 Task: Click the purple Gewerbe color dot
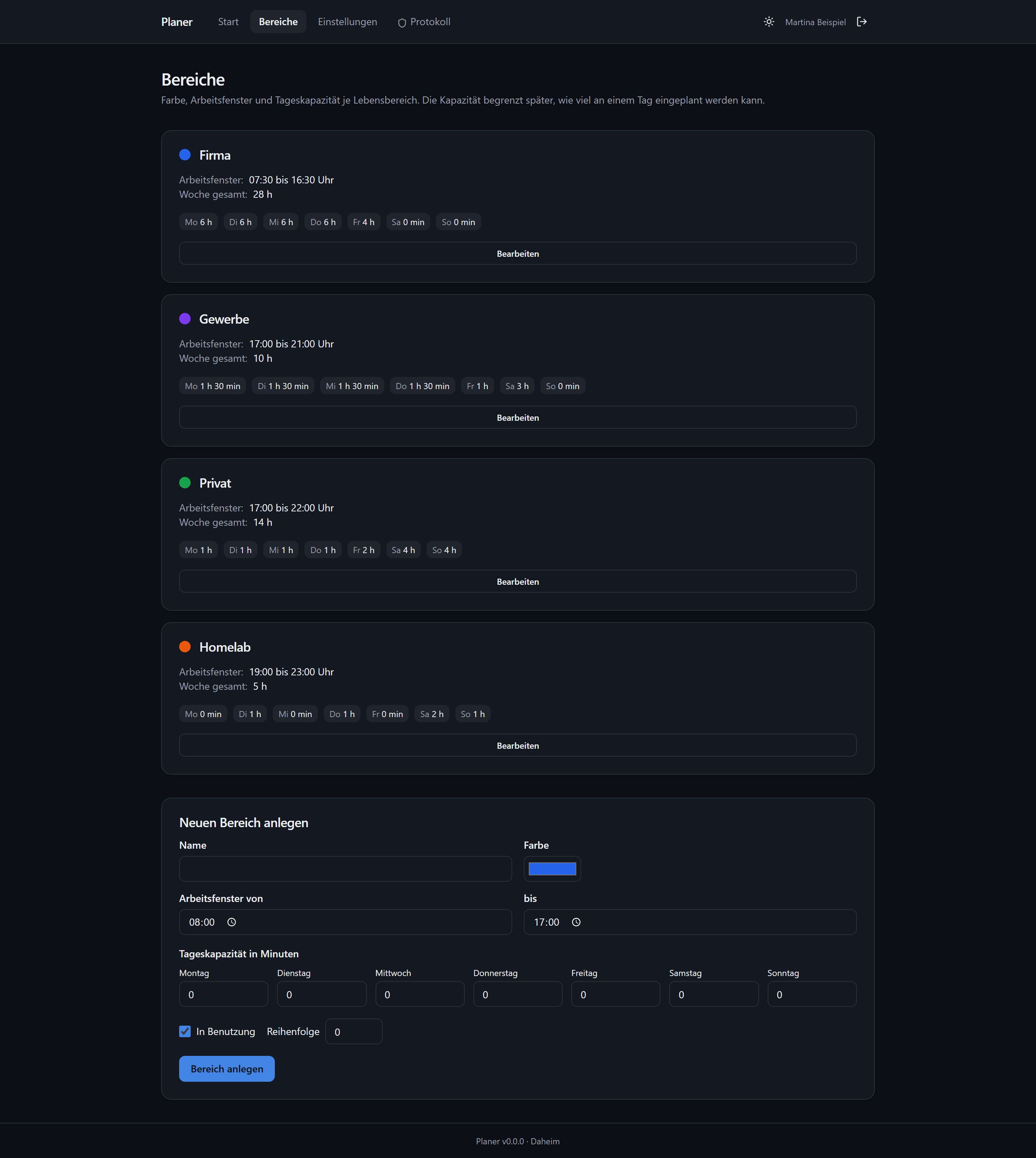pyautogui.click(x=185, y=319)
